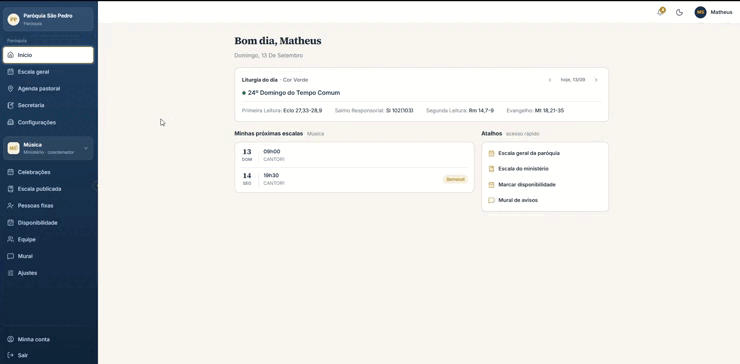Viewport: 740px width, 364px height.
Task: Click Escala do ministério shortcut icon
Action: (x=491, y=169)
